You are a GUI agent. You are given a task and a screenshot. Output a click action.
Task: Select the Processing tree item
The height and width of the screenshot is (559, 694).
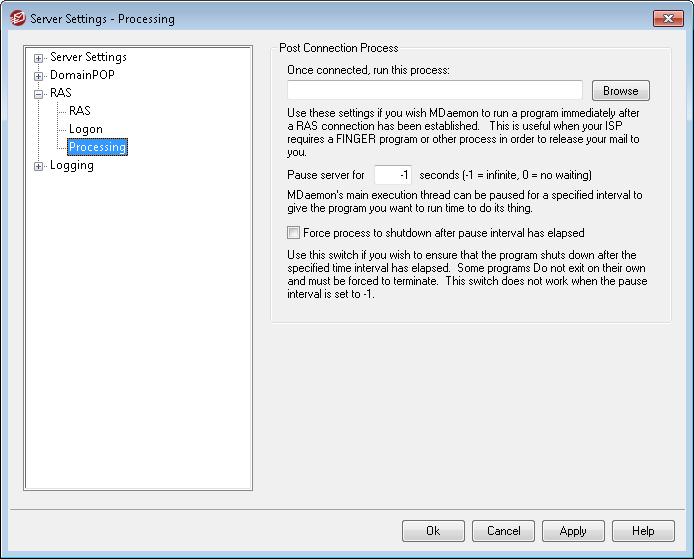97,147
